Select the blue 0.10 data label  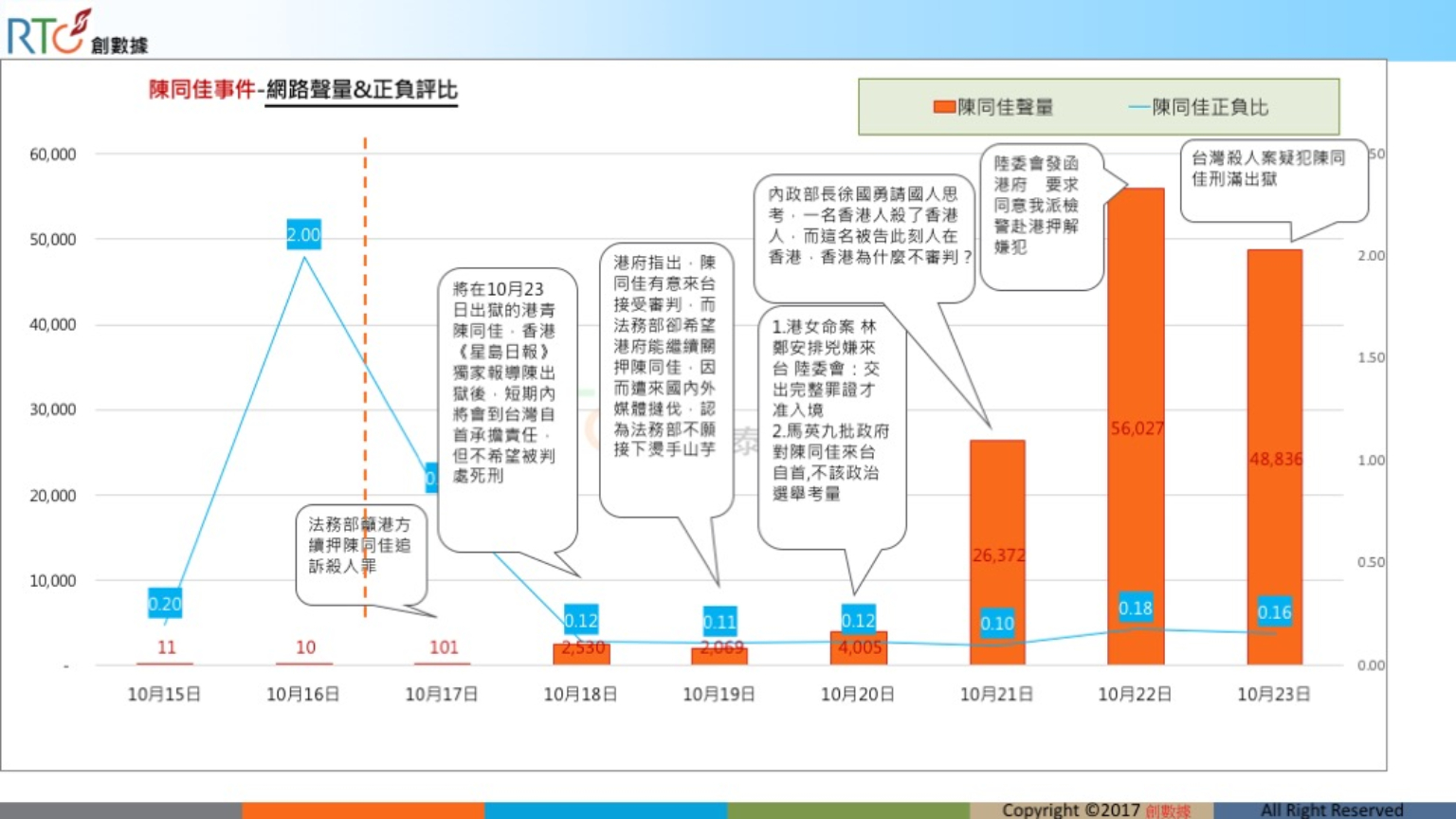[997, 624]
